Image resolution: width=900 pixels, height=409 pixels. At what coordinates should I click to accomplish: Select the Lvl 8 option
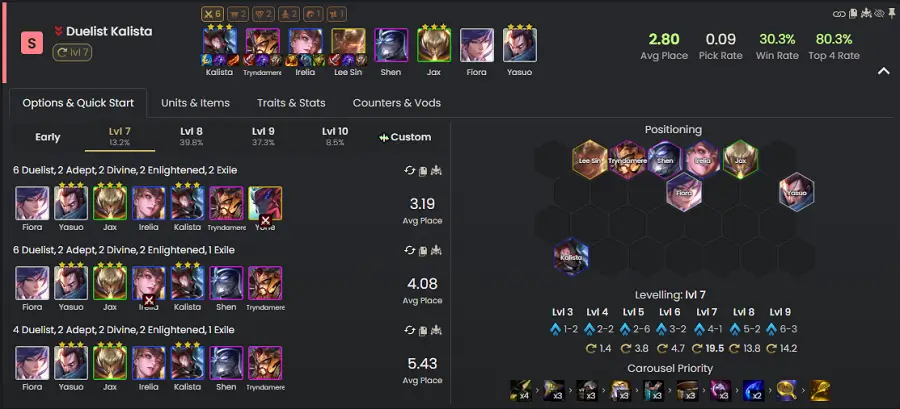tap(191, 136)
